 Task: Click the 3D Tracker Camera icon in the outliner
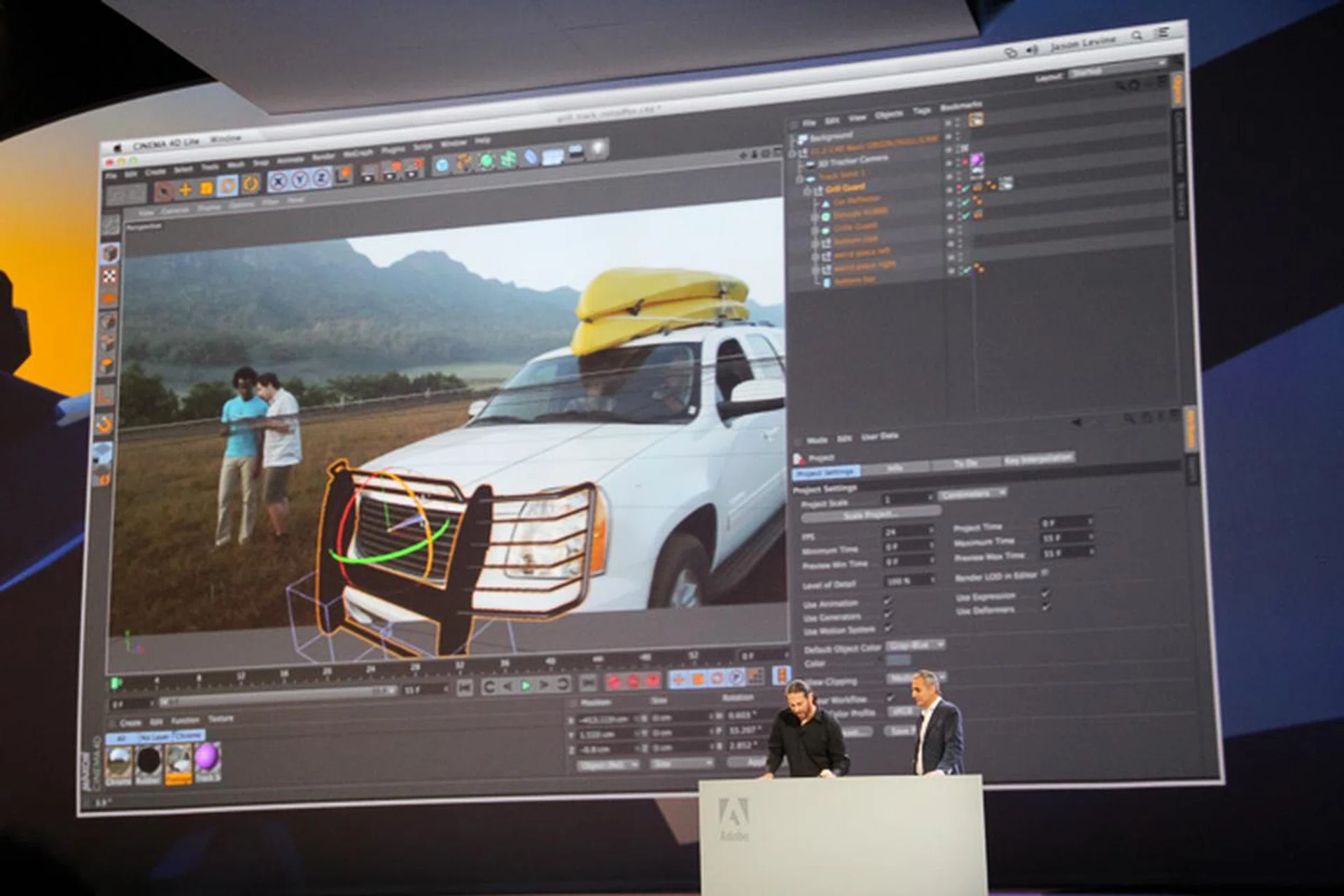pos(811,163)
